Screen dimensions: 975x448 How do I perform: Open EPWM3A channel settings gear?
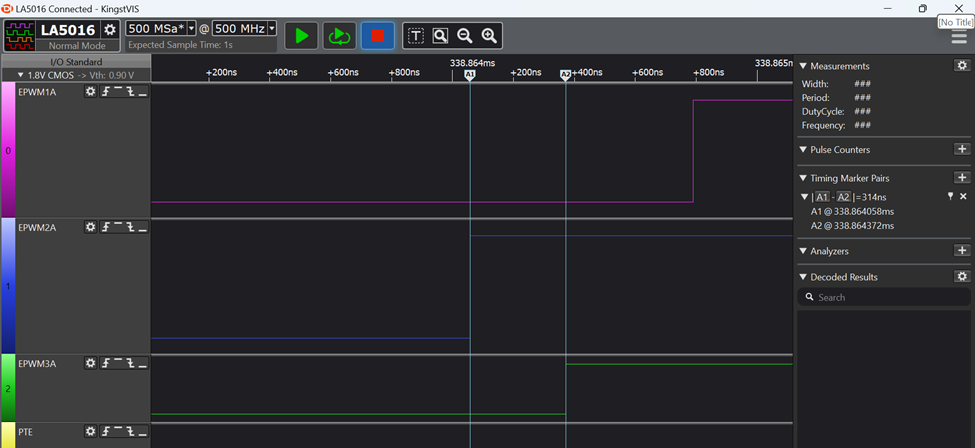91,363
